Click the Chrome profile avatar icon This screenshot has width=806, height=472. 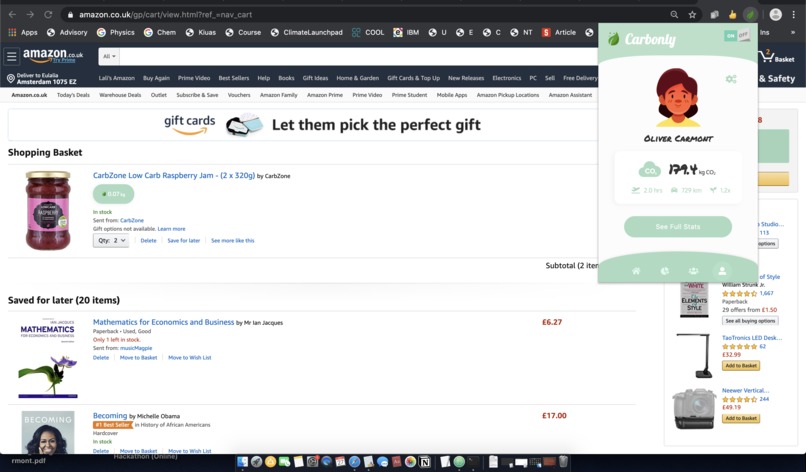[x=775, y=15]
